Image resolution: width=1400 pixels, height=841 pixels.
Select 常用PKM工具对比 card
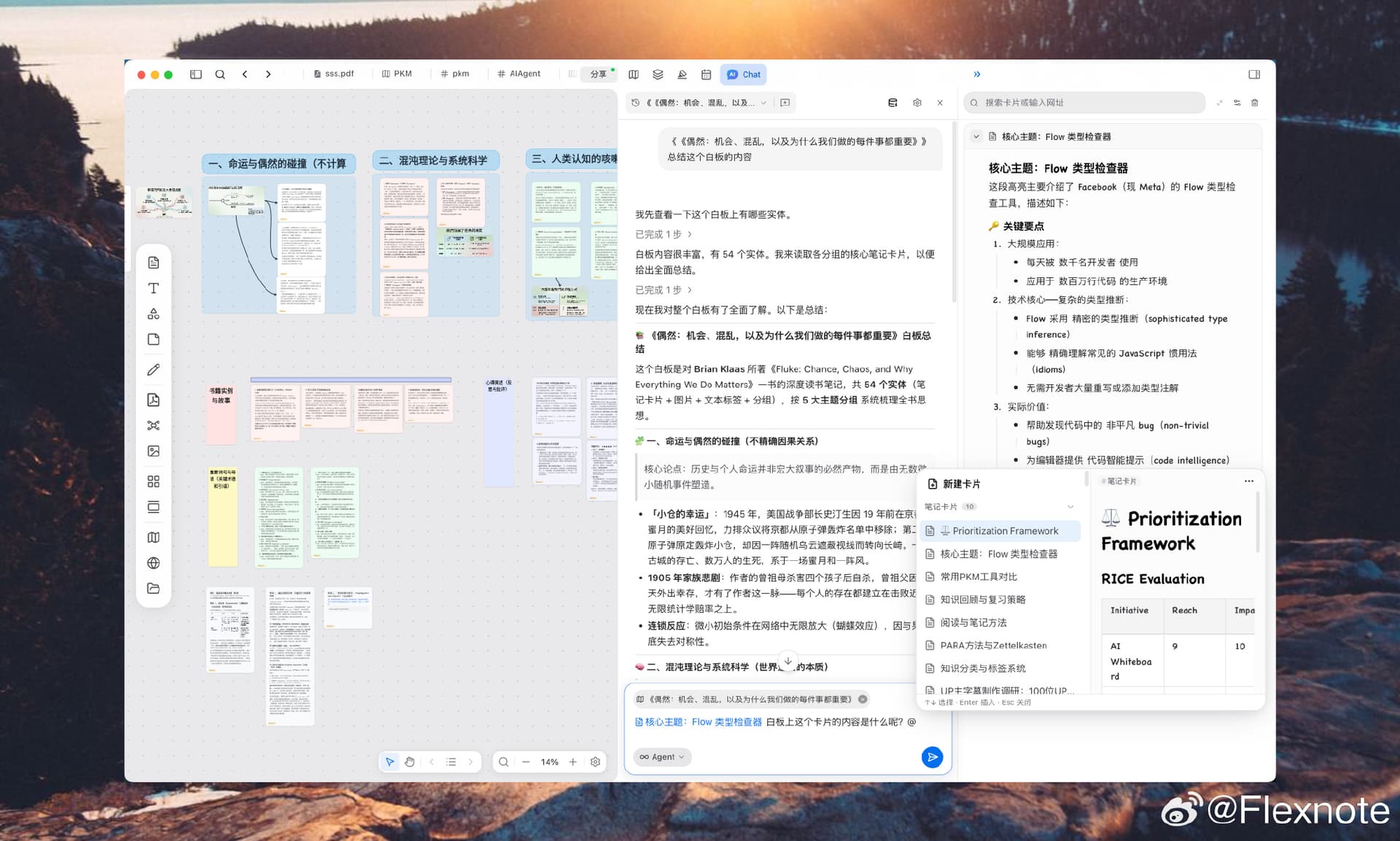pos(1000,577)
